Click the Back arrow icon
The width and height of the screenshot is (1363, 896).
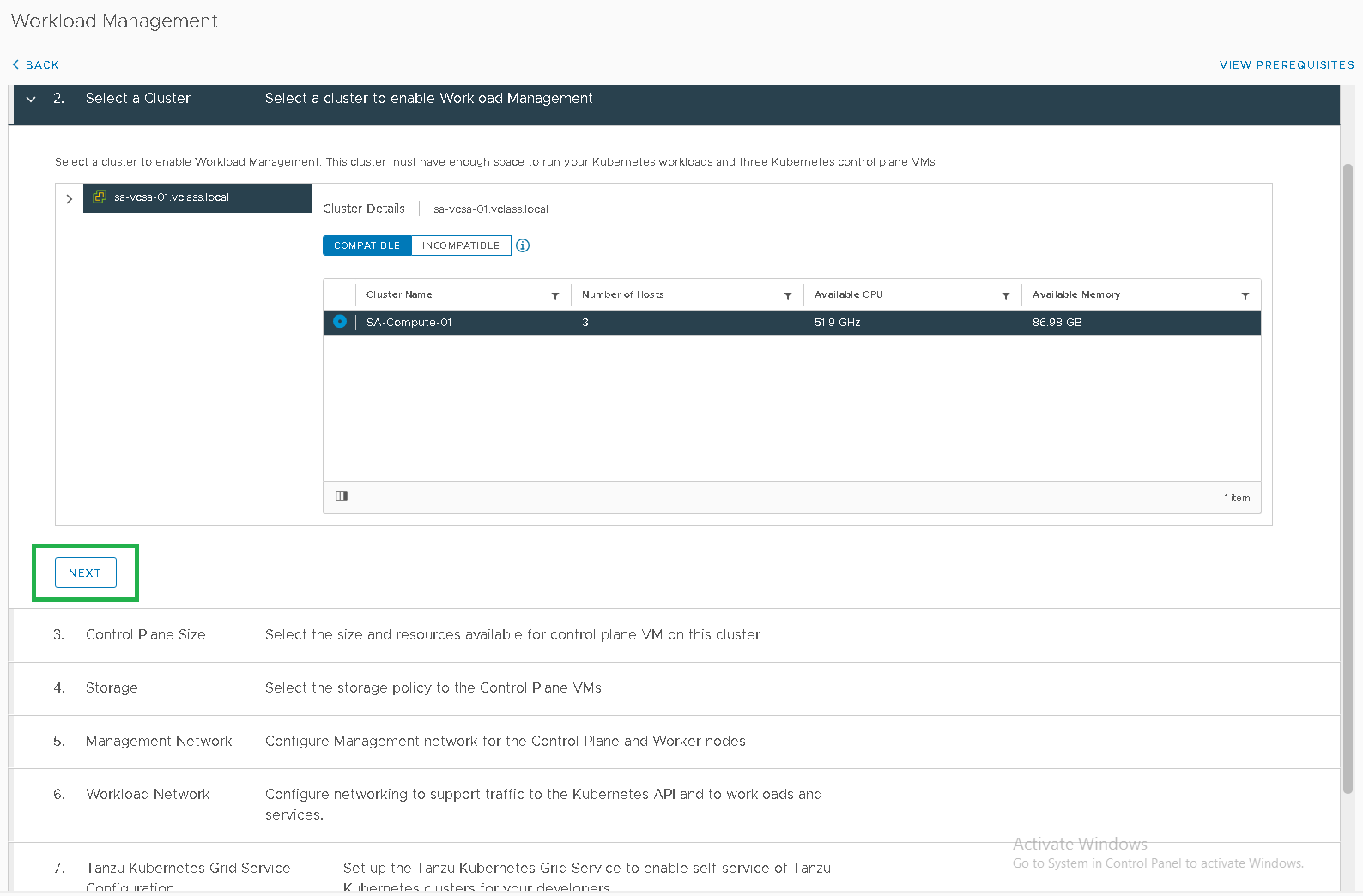tap(15, 65)
